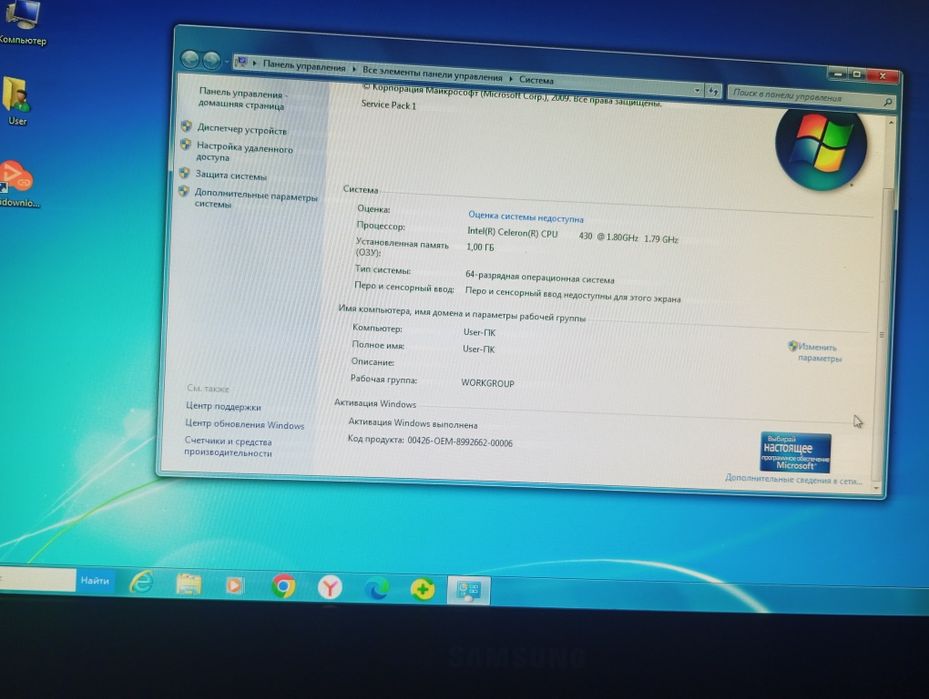The height and width of the screenshot is (699, 929).
Task: Expand arrow after Панель управления breadcrumb
Action: coord(354,69)
